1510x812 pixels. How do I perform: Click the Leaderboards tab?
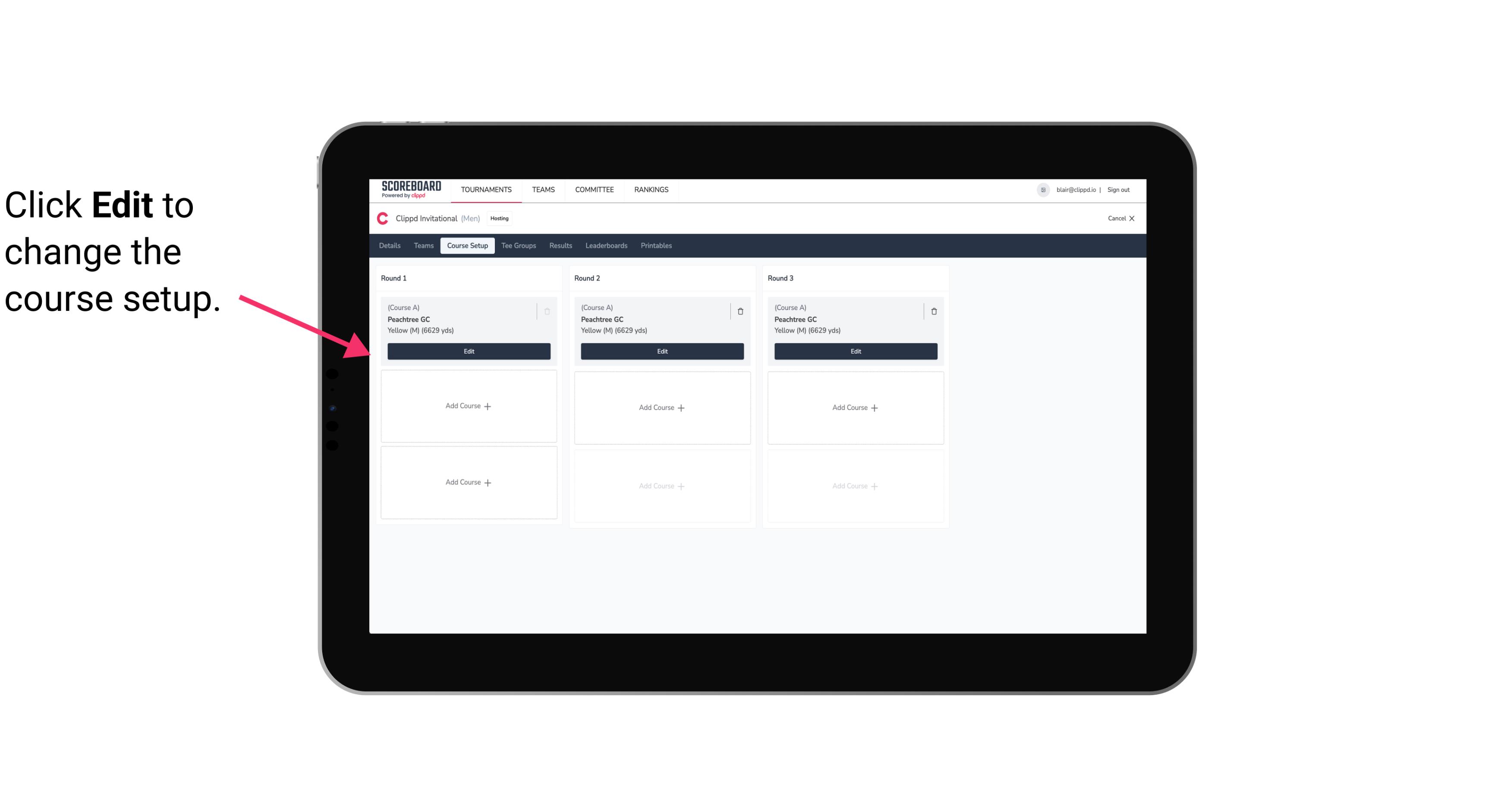pyautogui.click(x=607, y=245)
